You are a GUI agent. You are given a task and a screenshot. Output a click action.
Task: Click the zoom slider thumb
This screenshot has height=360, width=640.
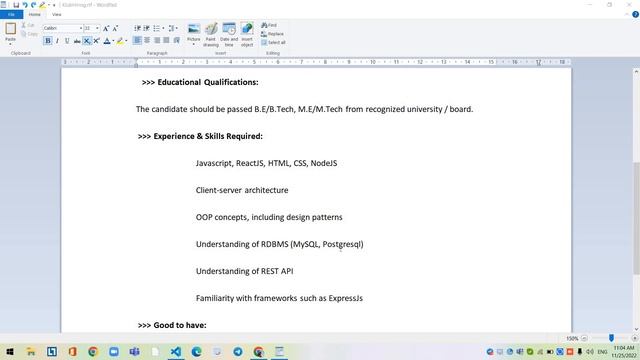[611, 338]
